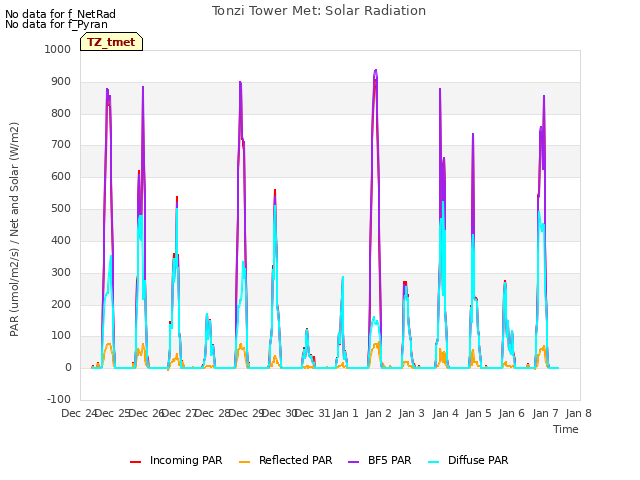Toggle the BF5 PAR legend entry
The width and height of the screenshot is (640, 480).
click(x=379, y=460)
